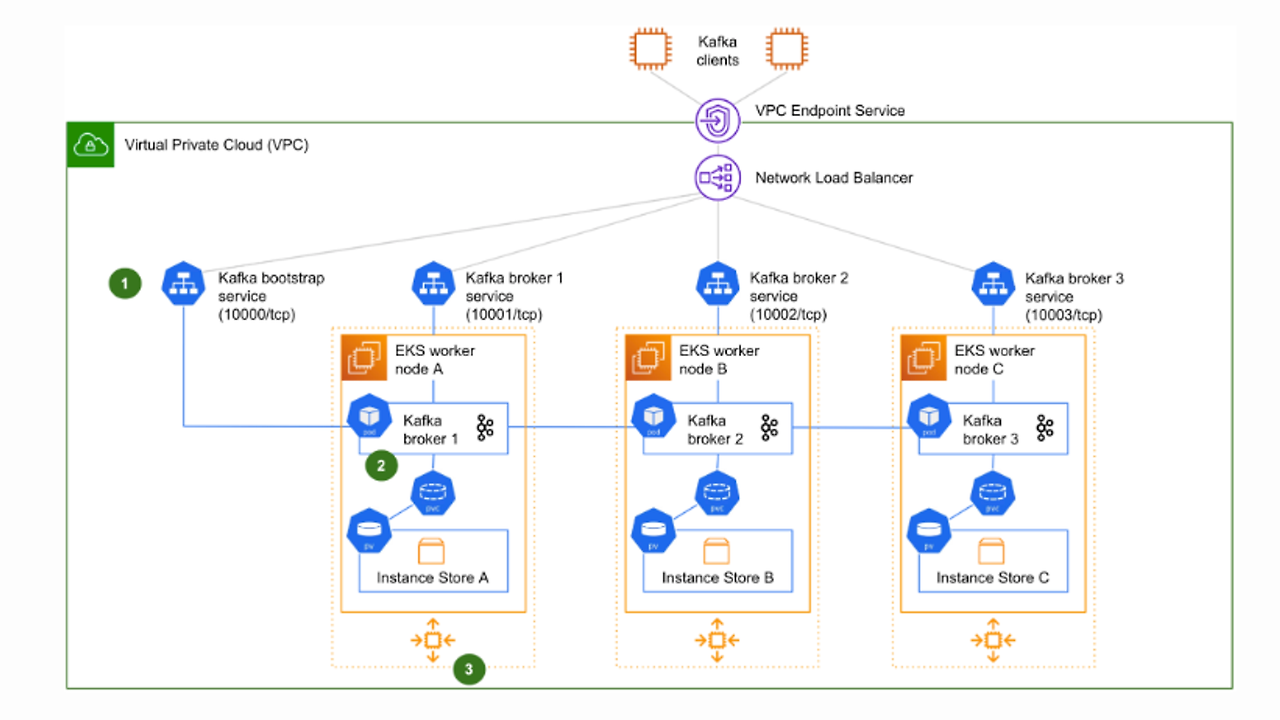Click the Kafka logo beside Kafka broker 2

pos(769,428)
